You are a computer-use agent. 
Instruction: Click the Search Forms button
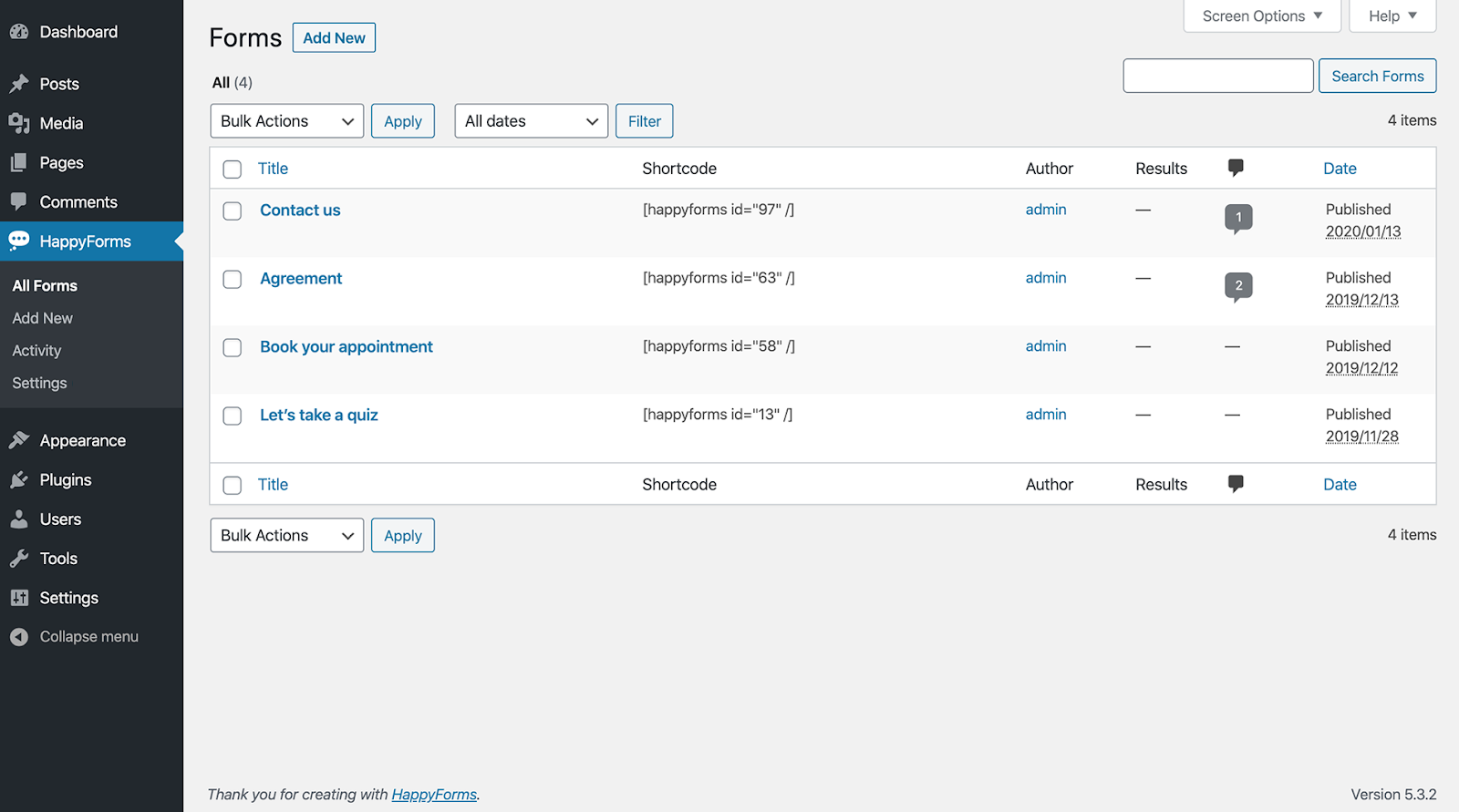coord(1377,76)
